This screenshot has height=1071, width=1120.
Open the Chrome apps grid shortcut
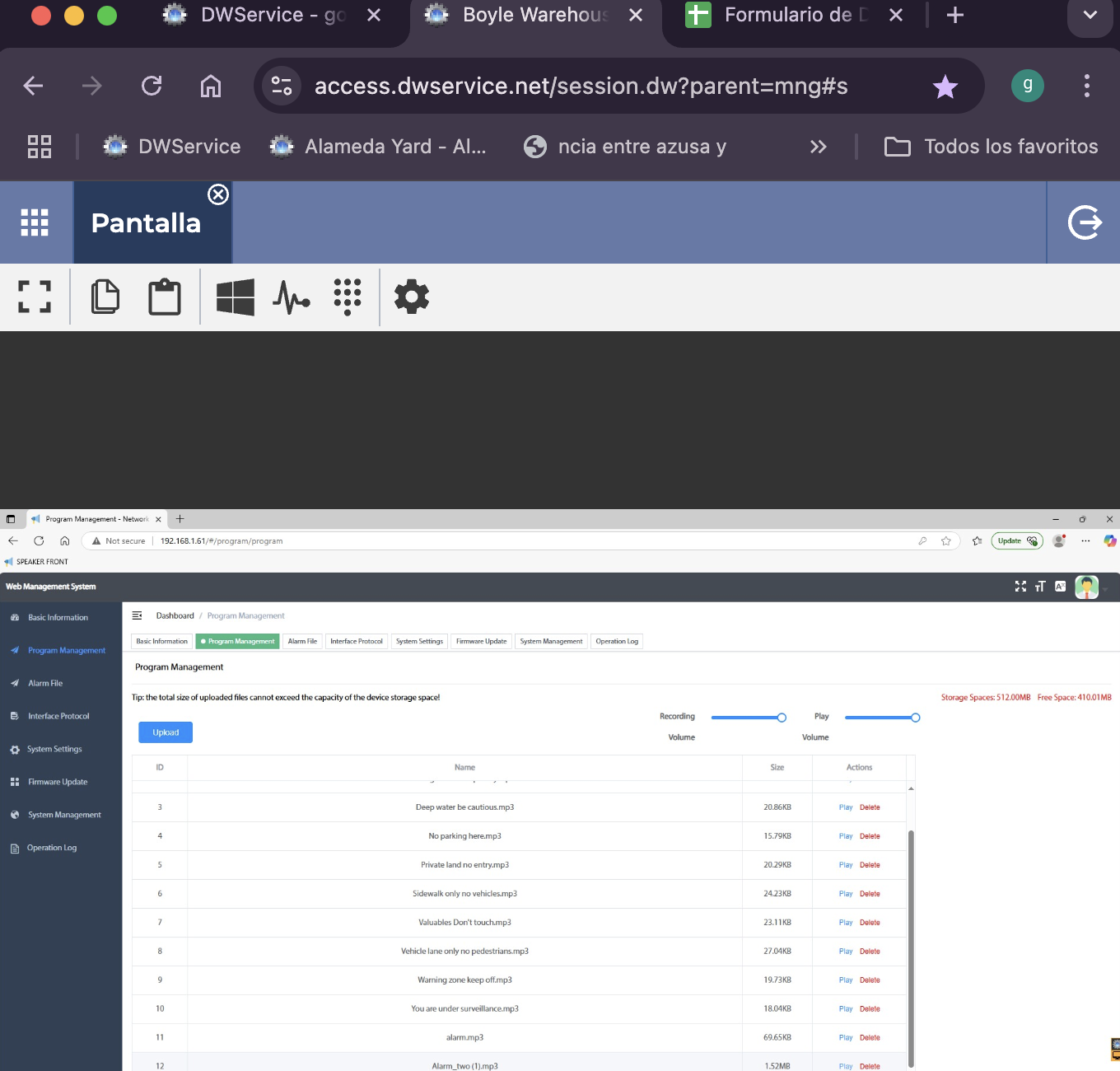coord(40,147)
